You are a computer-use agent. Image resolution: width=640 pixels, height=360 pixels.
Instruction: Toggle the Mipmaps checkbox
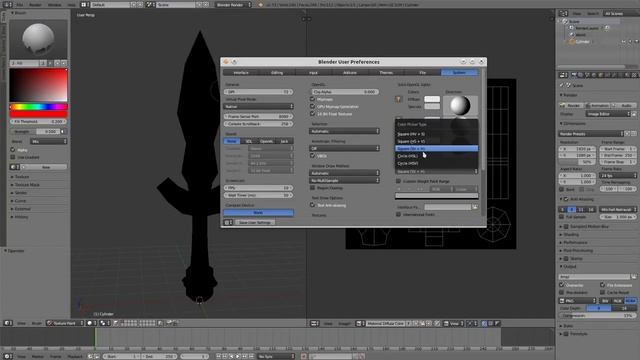click(x=313, y=99)
